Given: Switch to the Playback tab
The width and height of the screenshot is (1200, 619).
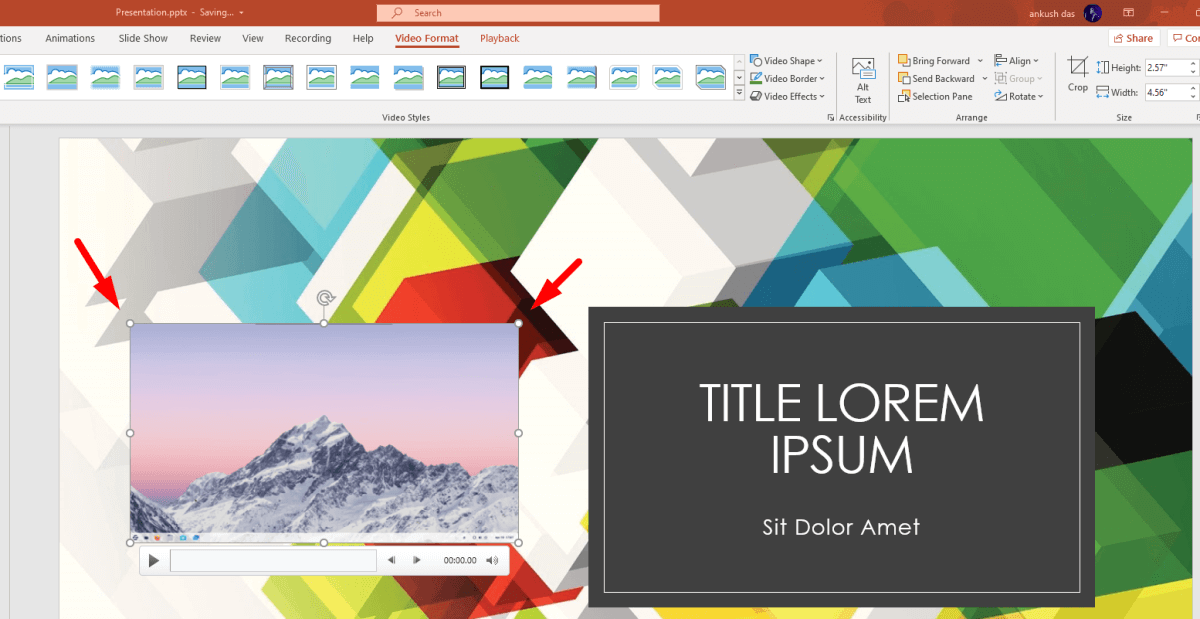Looking at the screenshot, I should point(499,38).
